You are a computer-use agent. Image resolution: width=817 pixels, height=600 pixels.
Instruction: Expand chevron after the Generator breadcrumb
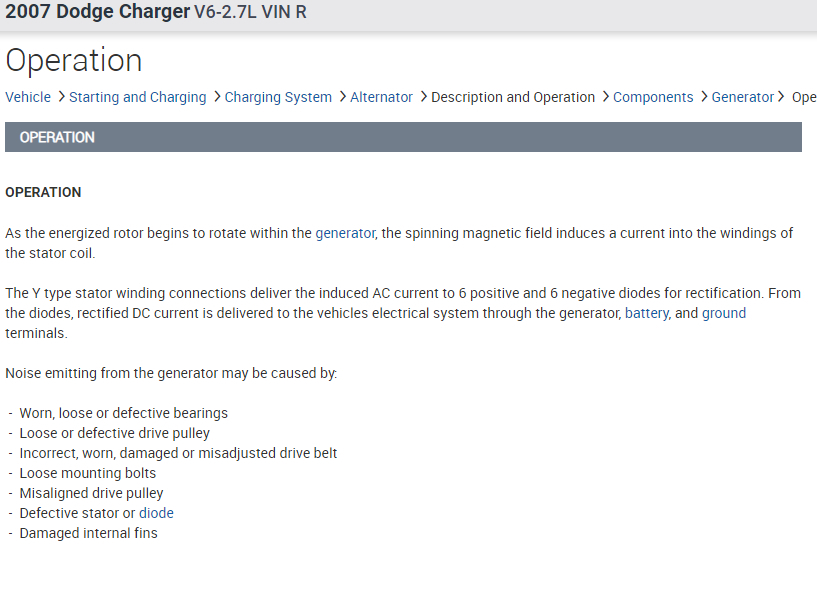781,97
